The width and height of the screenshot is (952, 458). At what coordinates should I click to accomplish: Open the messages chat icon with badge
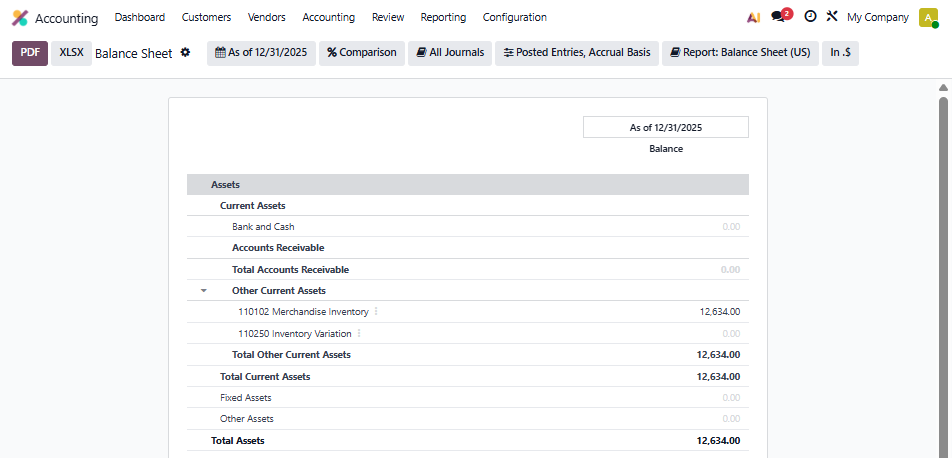780,17
